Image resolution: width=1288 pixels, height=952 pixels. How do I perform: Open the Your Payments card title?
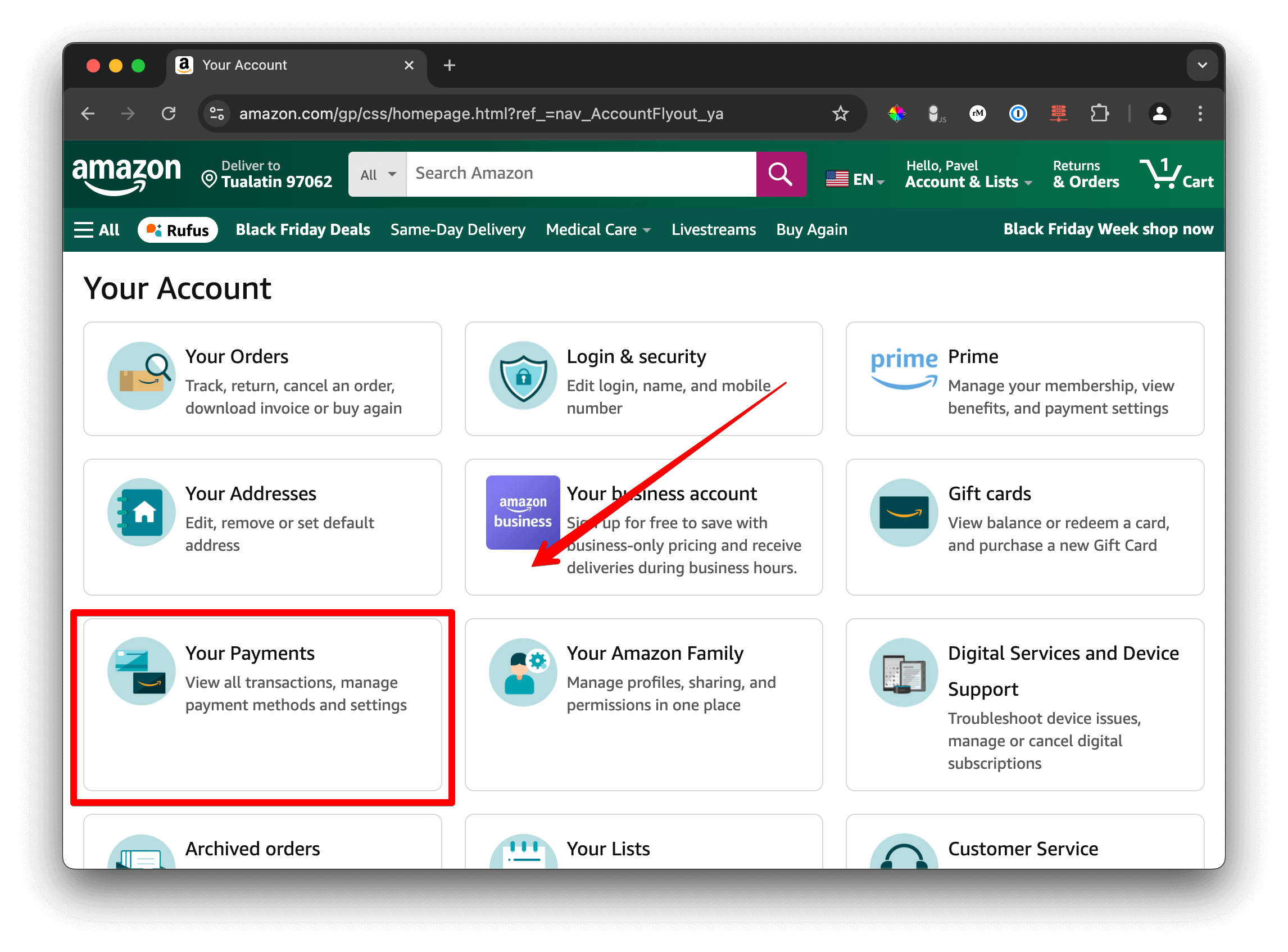(x=250, y=654)
